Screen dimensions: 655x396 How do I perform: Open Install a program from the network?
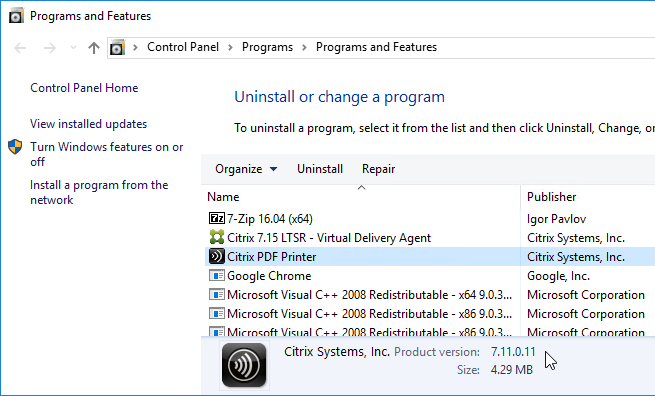(x=99, y=192)
